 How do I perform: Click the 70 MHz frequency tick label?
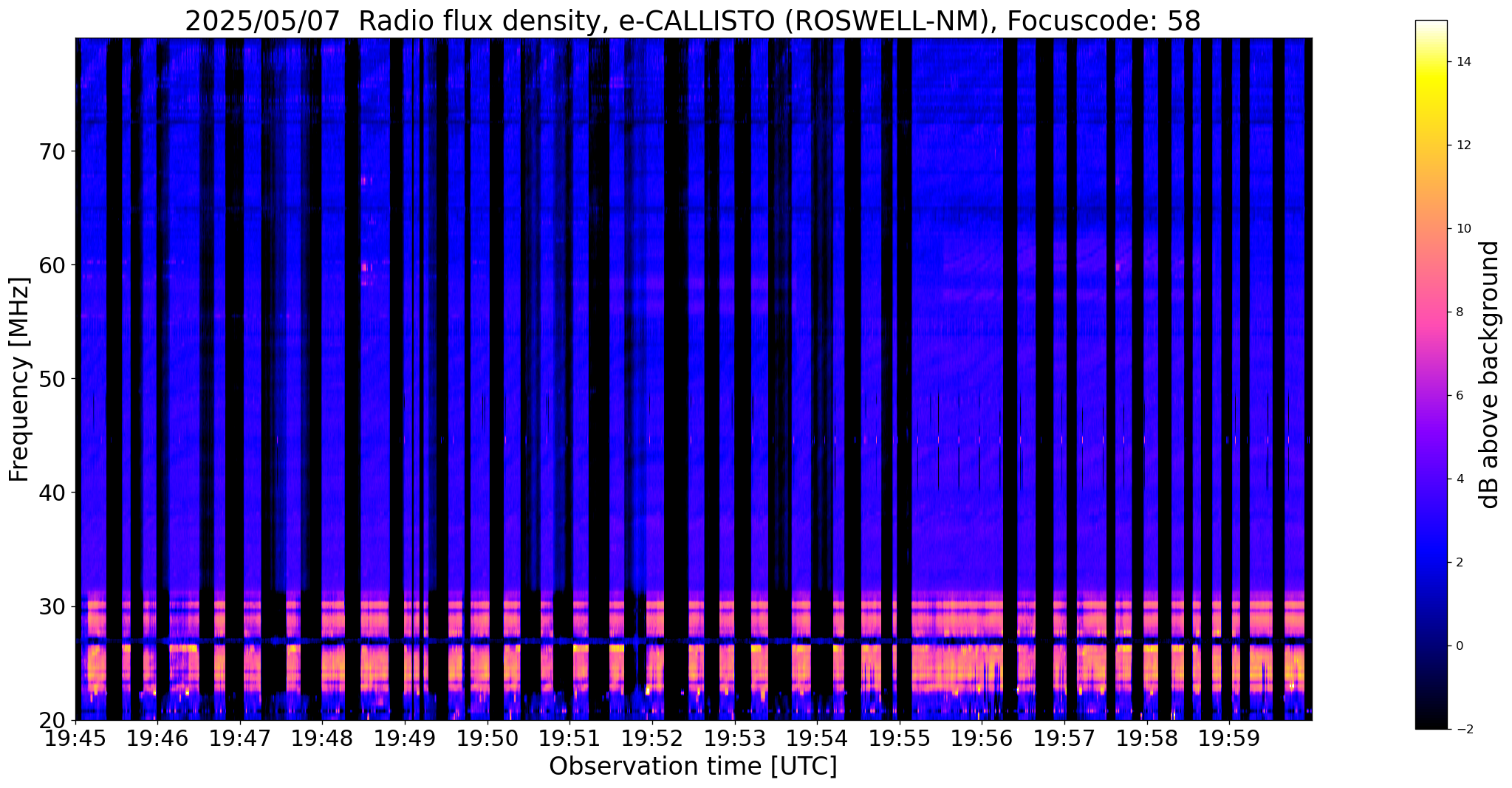pyautogui.click(x=52, y=151)
